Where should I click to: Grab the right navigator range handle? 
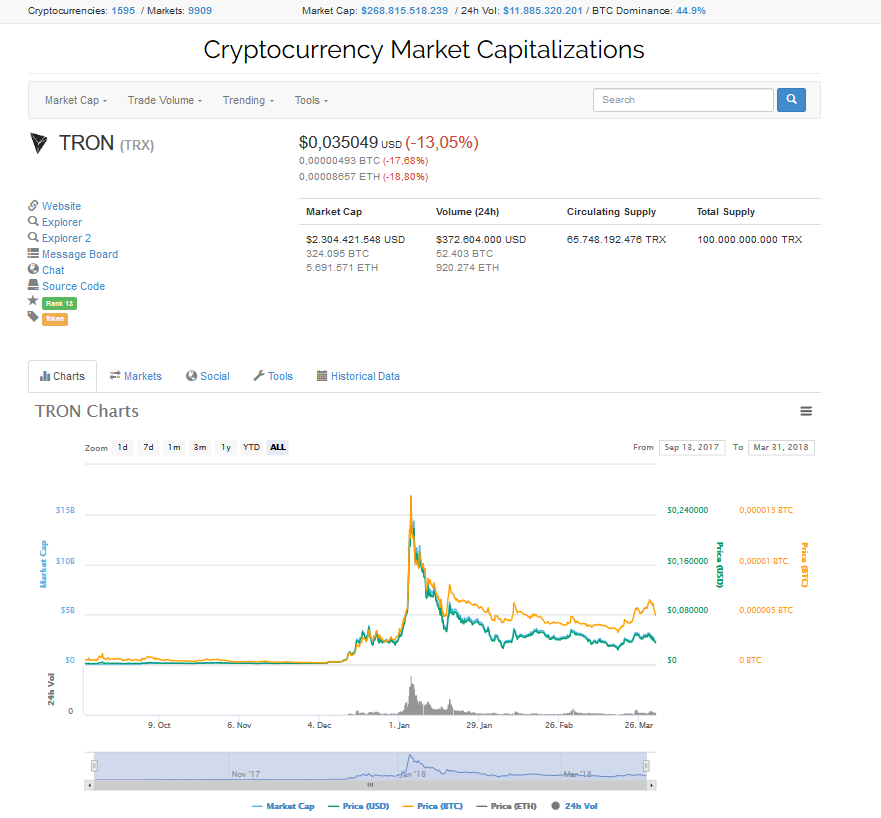[646, 766]
